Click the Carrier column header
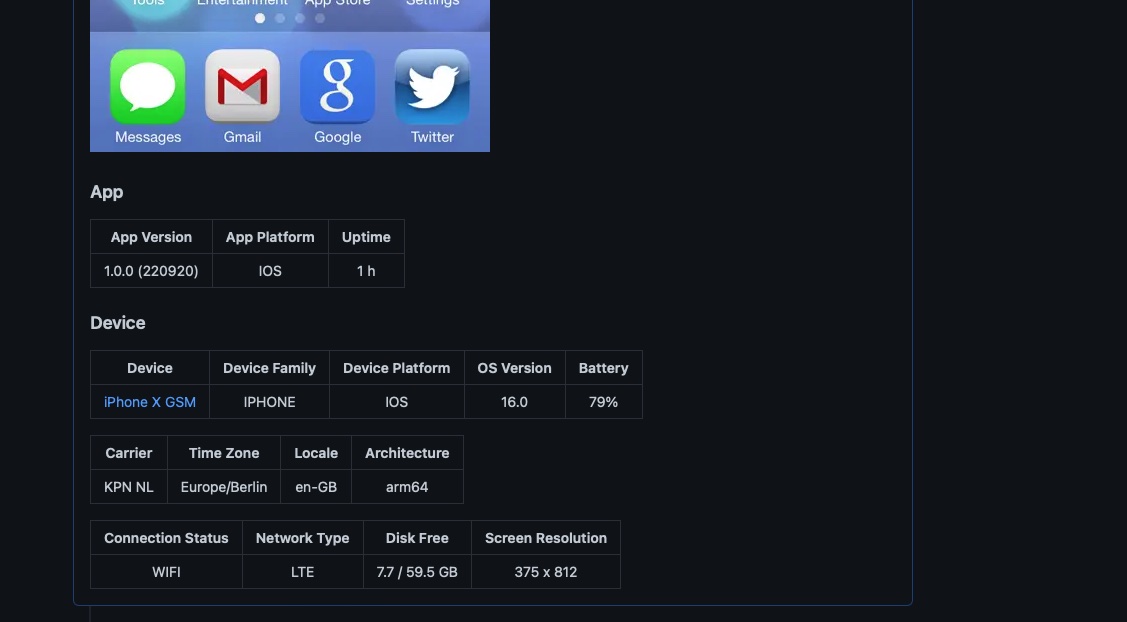The height and width of the screenshot is (622, 1127). pos(129,452)
